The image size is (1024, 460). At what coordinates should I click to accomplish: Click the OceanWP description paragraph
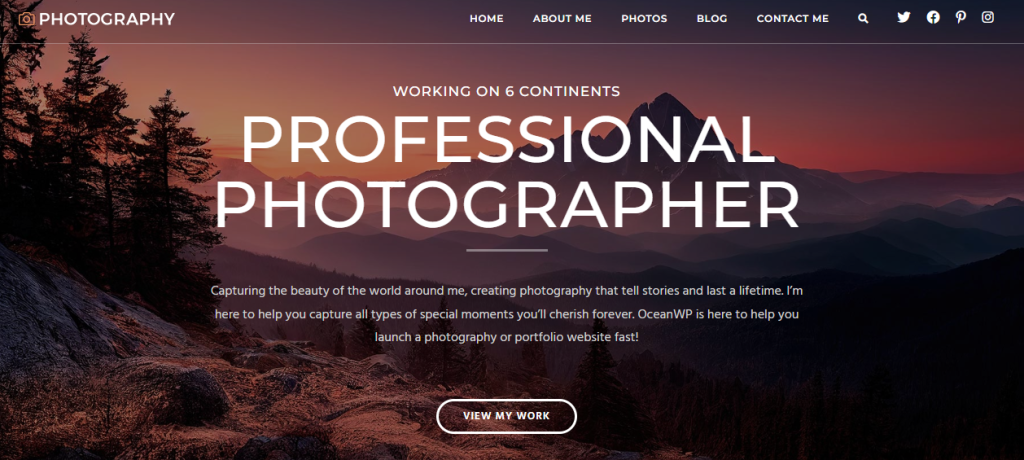coord(506,314)
